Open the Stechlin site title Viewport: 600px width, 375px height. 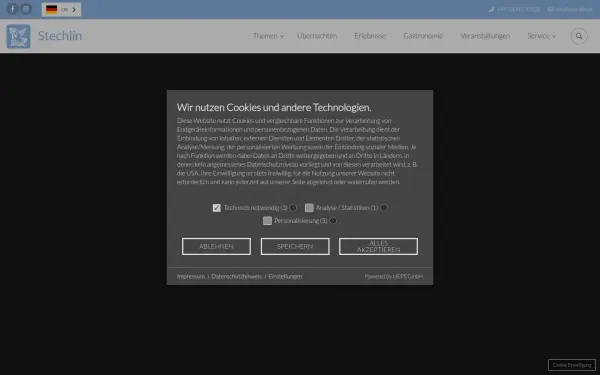pyautogui.click(x=60, y=36)
